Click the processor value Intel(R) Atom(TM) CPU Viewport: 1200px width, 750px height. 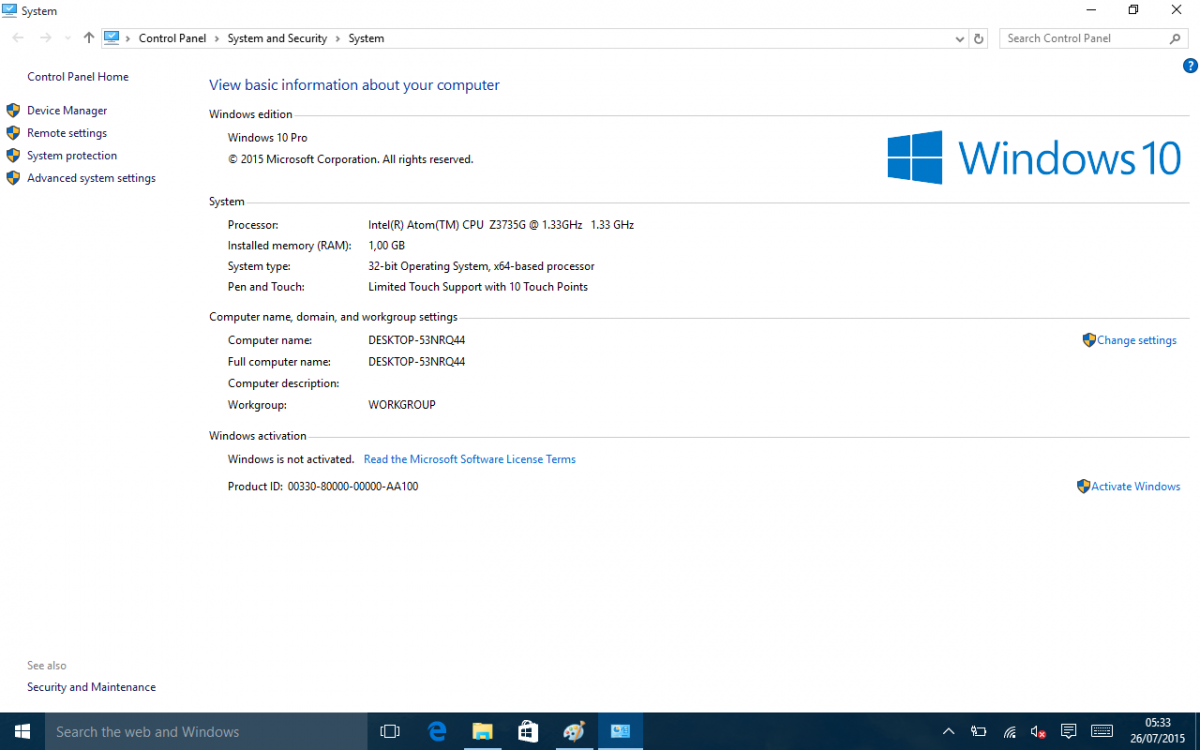click(501, 225)
